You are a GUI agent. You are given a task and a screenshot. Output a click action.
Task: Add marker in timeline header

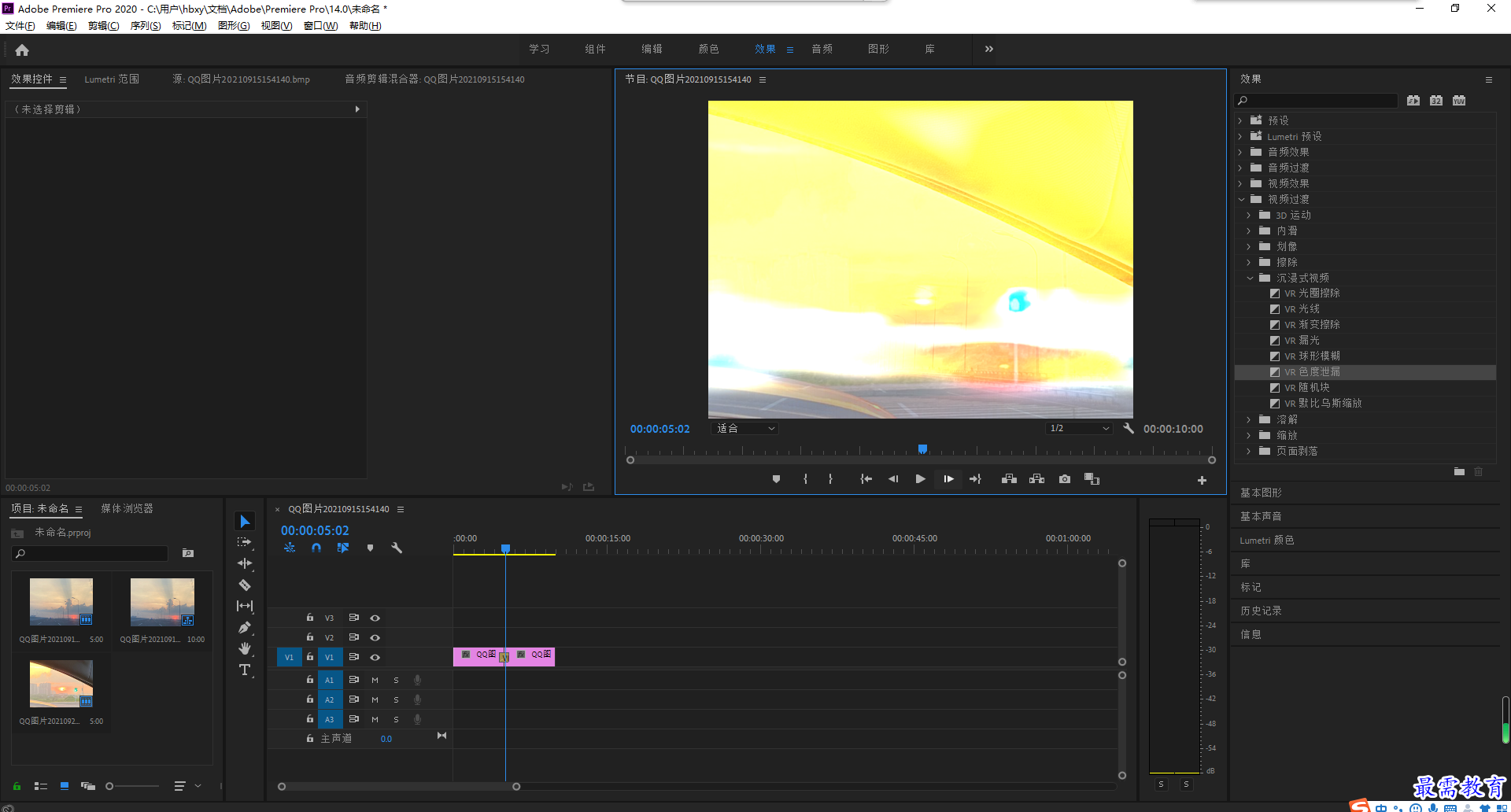tap(370, 548)
